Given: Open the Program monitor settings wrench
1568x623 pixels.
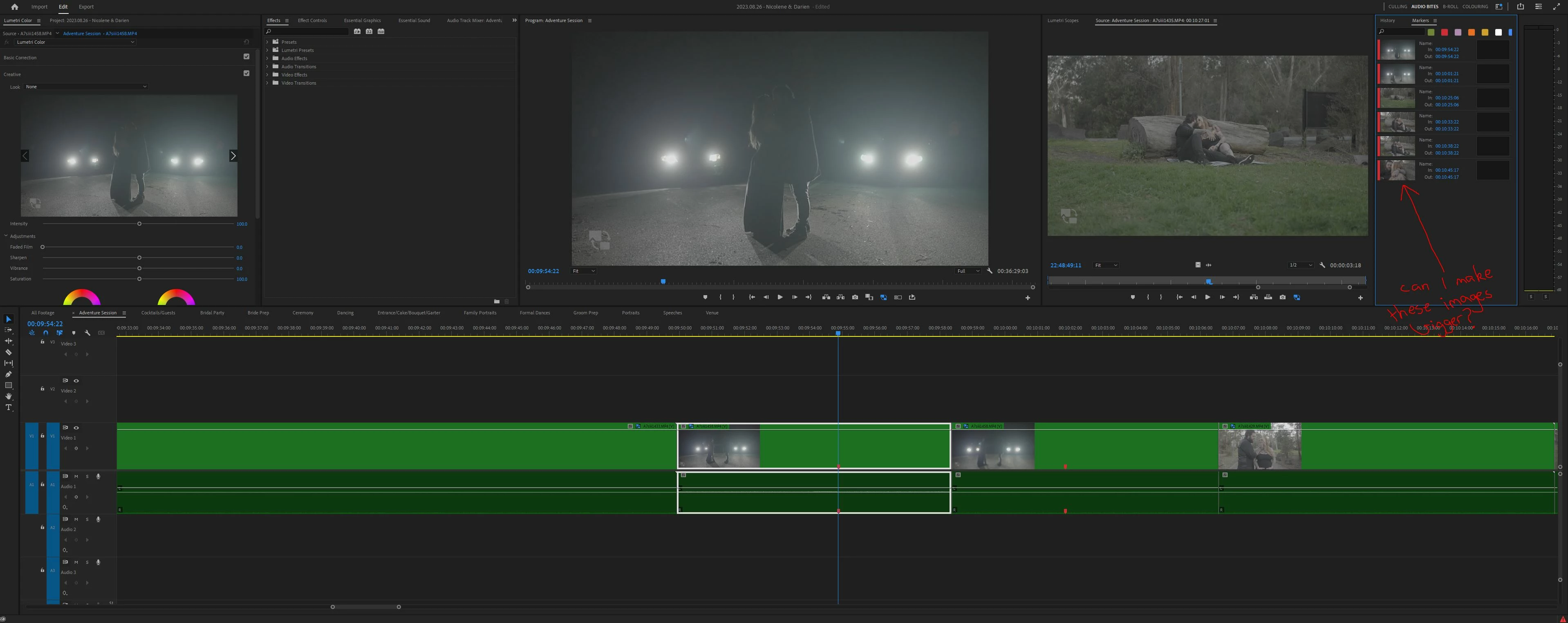Looking at the screenshot, I should [990, 271].
